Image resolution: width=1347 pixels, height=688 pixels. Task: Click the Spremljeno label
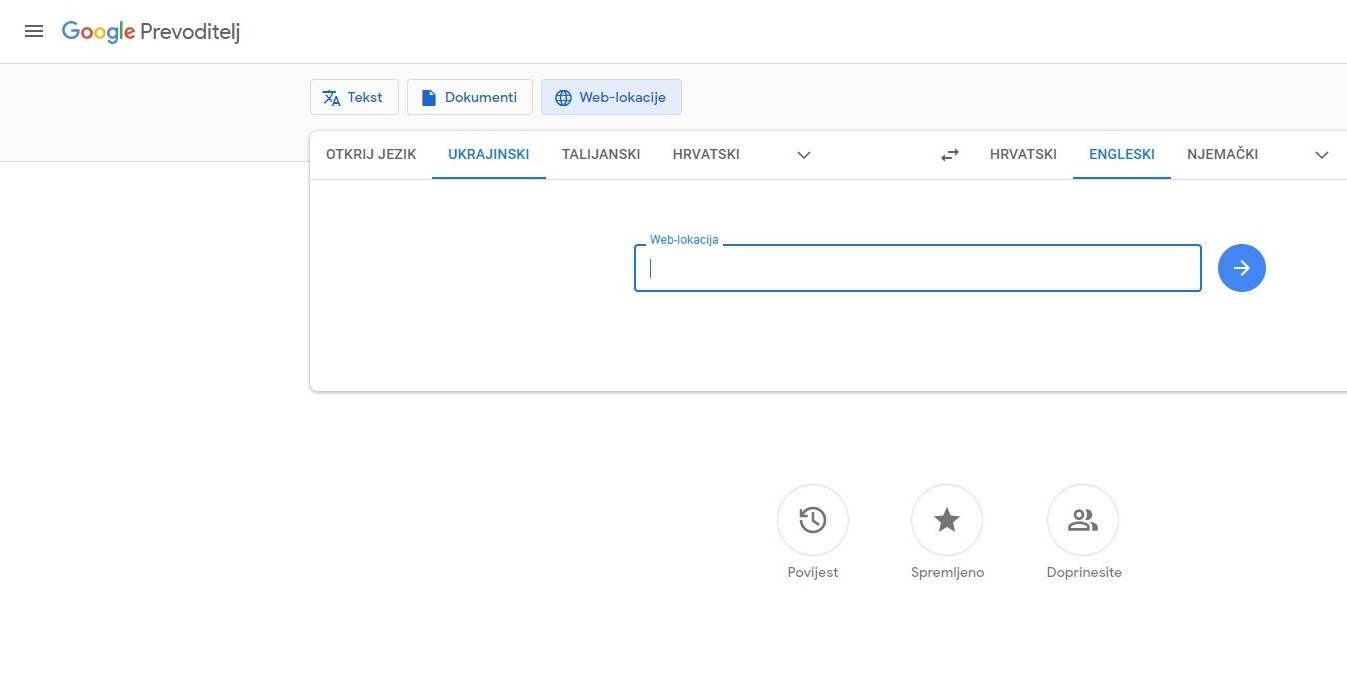point(947,573)
